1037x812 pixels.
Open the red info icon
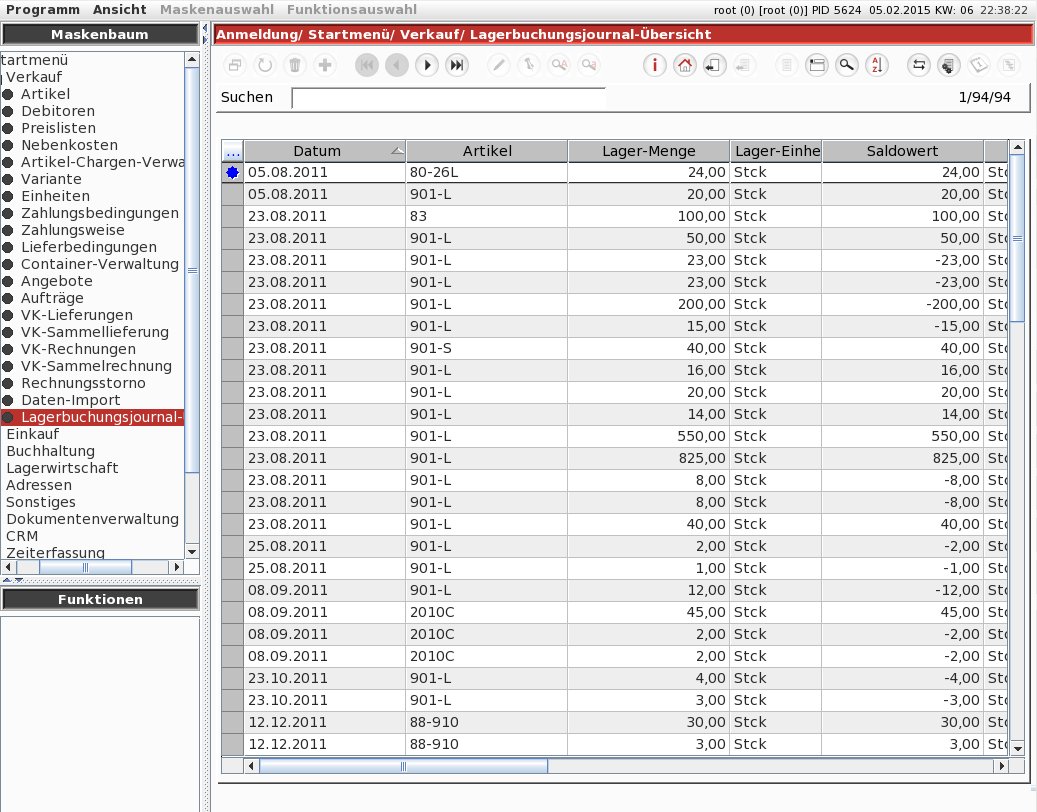click(x=654, y=65)
